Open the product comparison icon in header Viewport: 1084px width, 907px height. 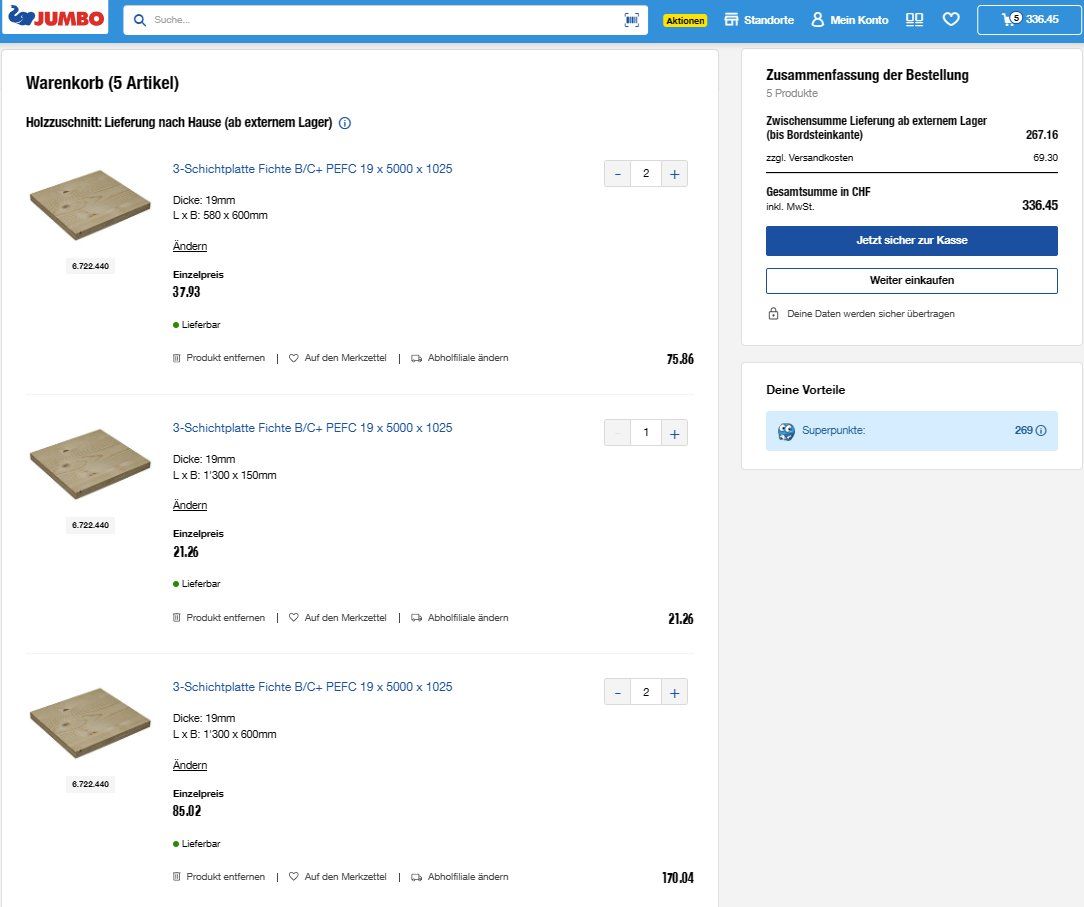coord(915,19)
